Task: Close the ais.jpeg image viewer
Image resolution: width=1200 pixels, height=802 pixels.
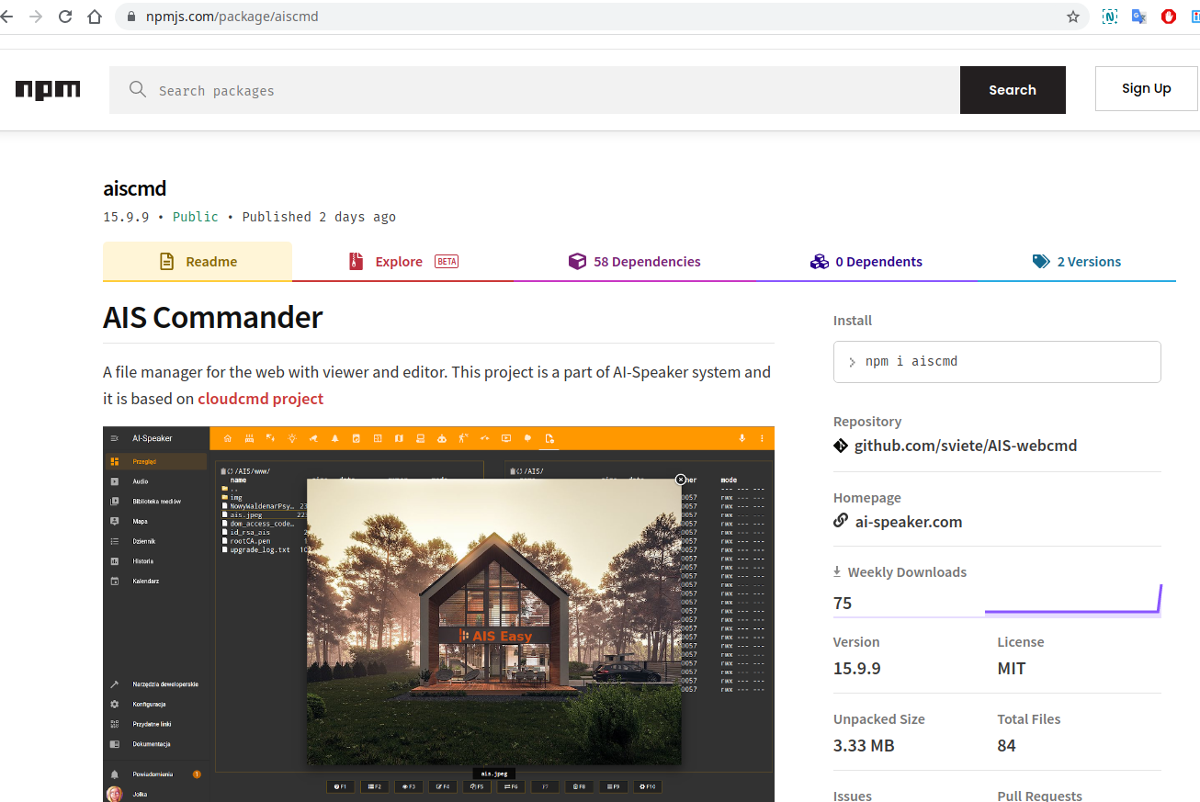Action: coord(681,480)
